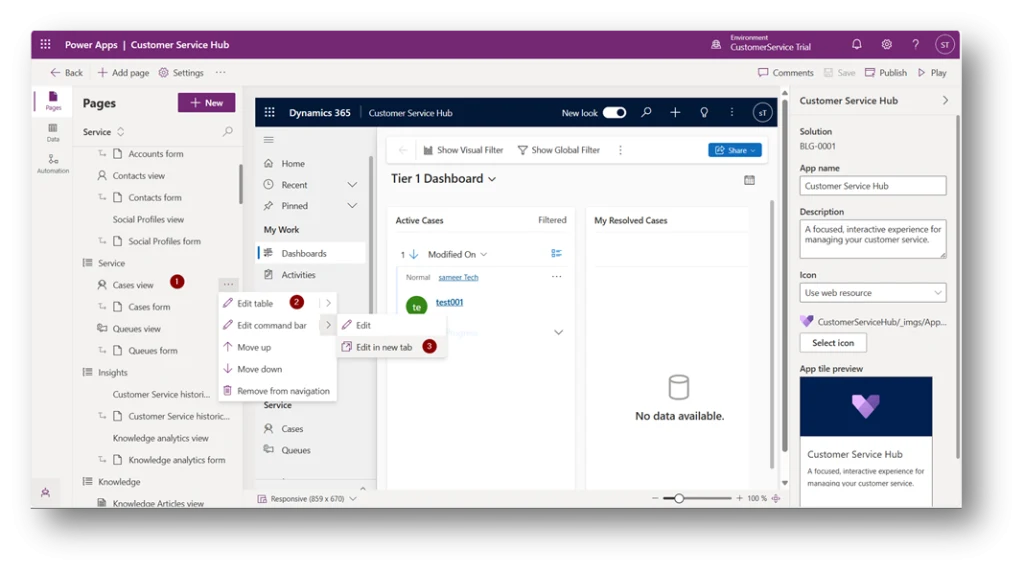The height and width of the screenshot is (571, 1024).
Task: Click the icon at bottom of left rail
Action: click(45, 493)
